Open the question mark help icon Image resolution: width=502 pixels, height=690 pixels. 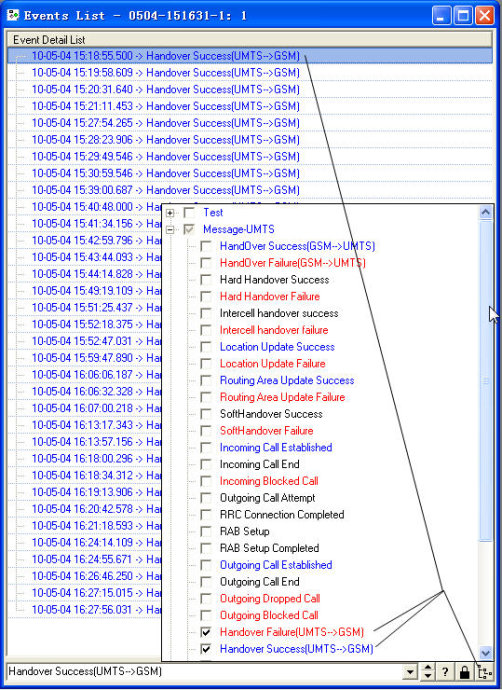click(445, 672)
